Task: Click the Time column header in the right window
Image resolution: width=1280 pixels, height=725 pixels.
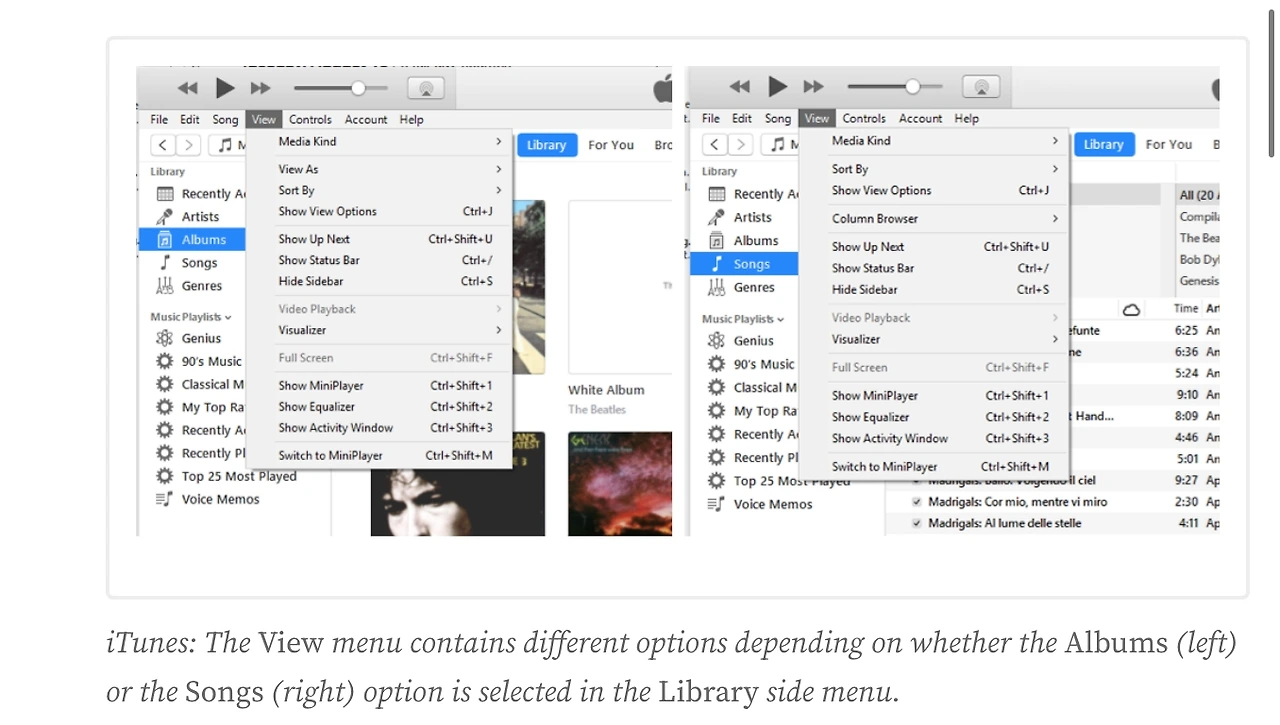Action: pyautogui.click(x=1185, y=309)
